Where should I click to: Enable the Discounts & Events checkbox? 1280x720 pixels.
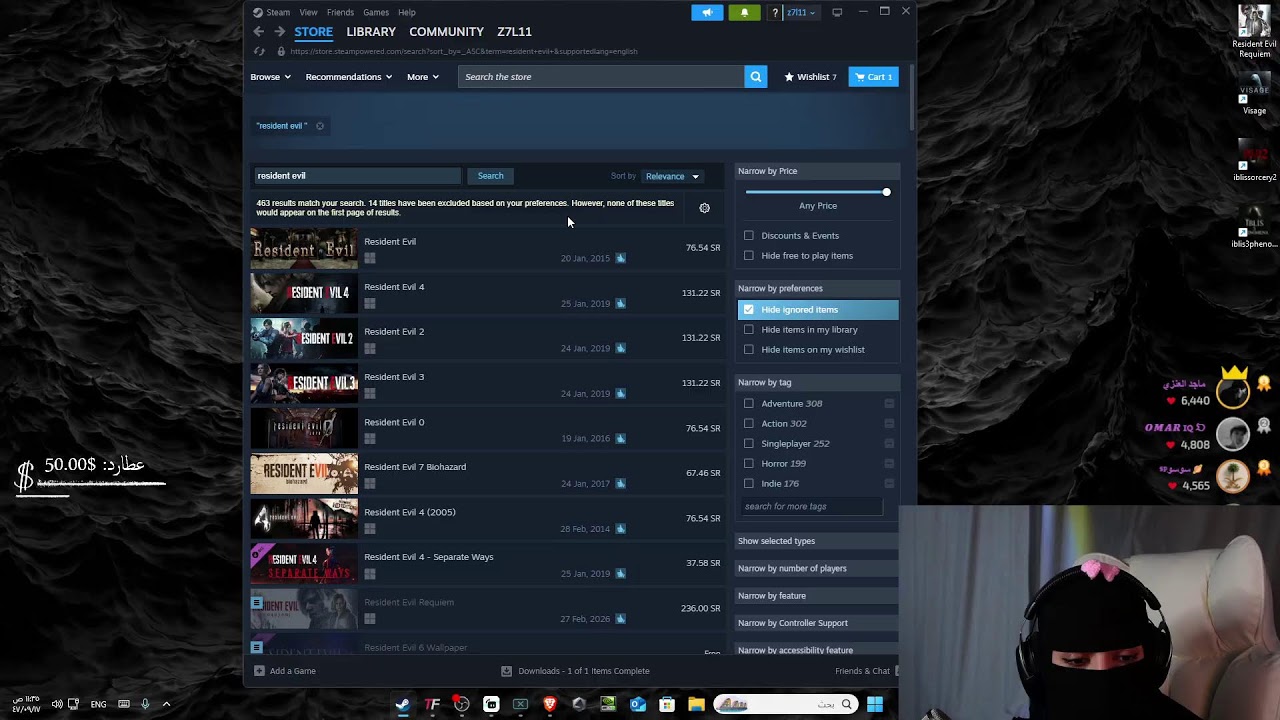pyautogui.click(x=749, y=236)
